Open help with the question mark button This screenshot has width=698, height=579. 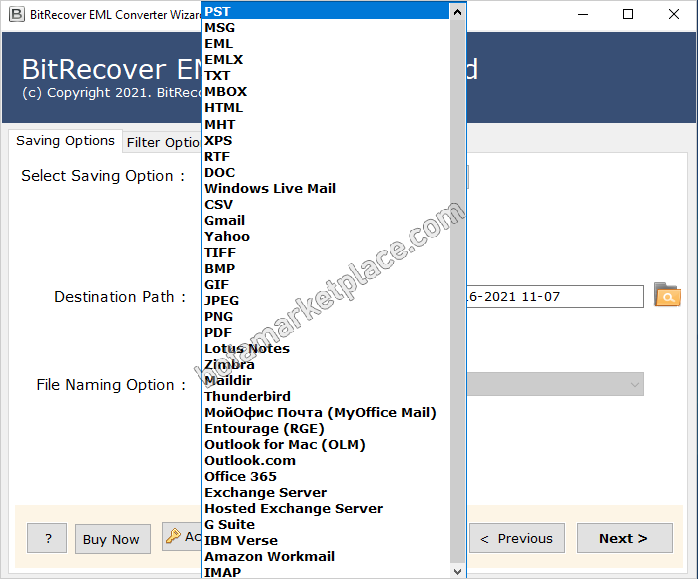[47, 538]
